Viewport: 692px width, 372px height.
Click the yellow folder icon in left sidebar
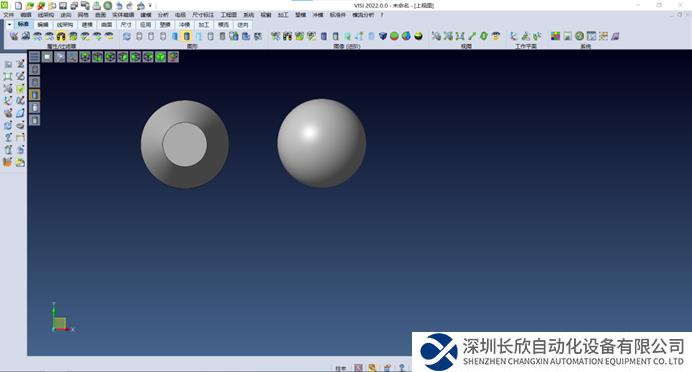click(20, 162)
